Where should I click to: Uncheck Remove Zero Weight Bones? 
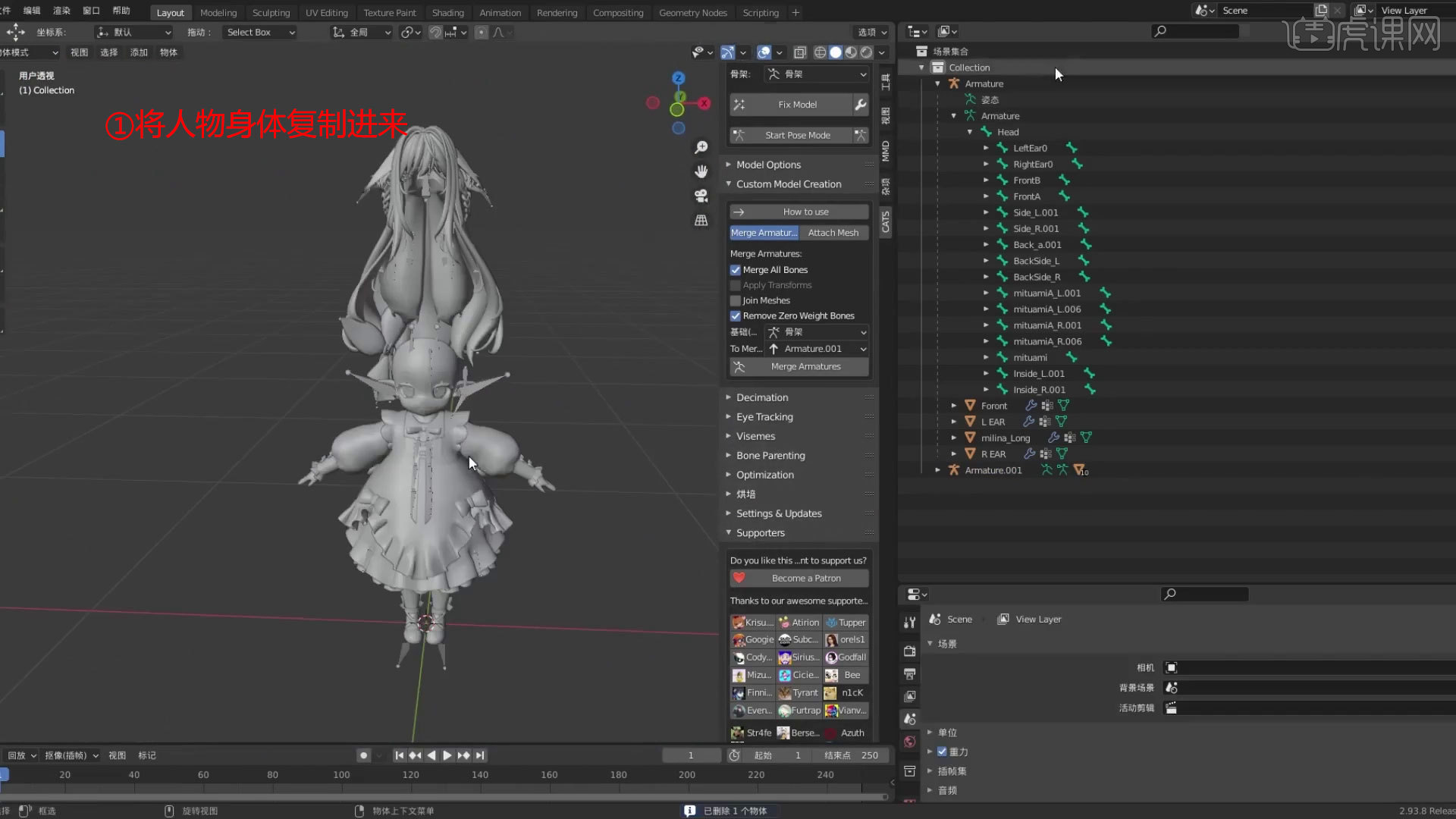735,315
